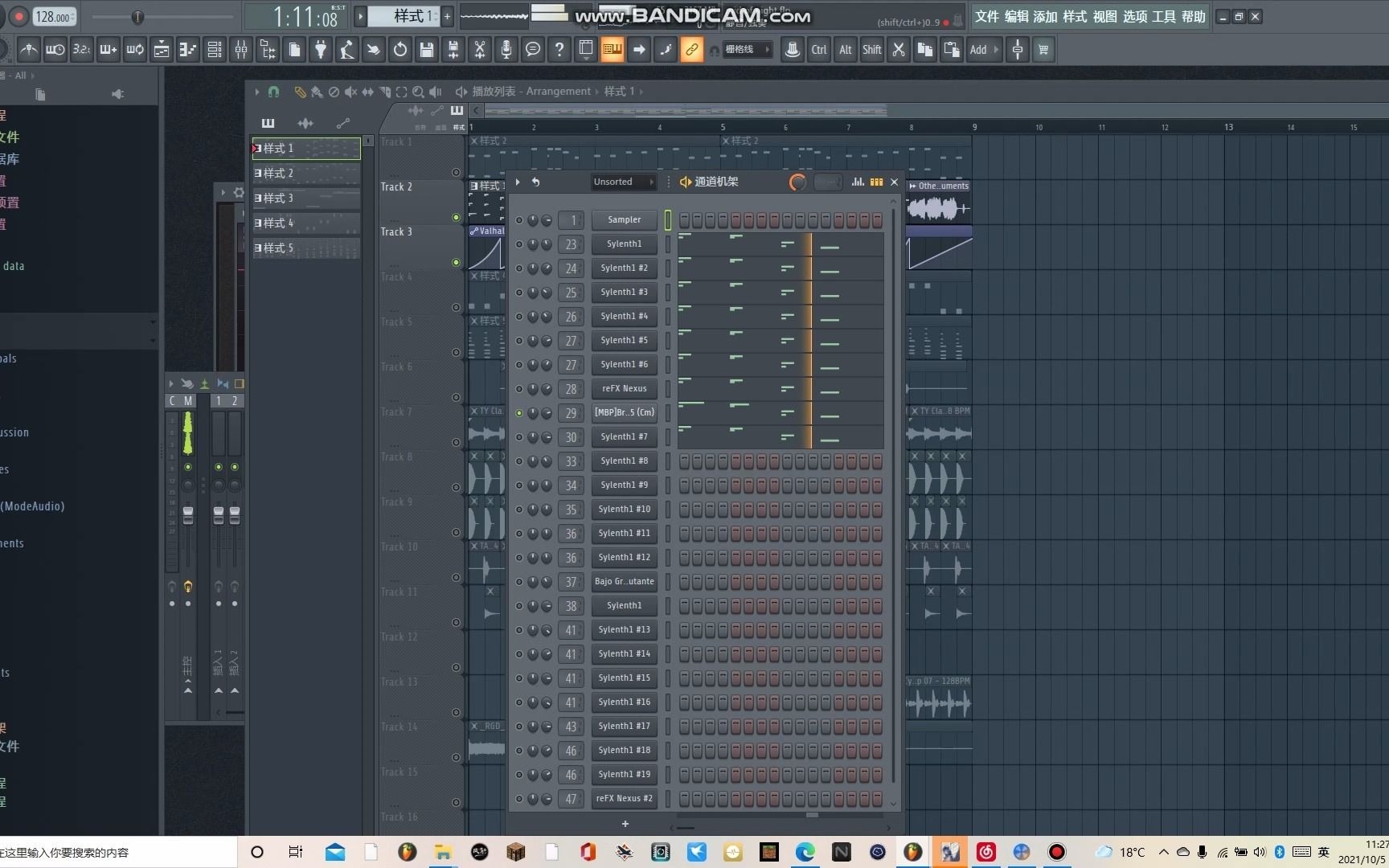The image size is (1389, 868).
Task: Open the 选项 menu
Action: [1134, 16]
